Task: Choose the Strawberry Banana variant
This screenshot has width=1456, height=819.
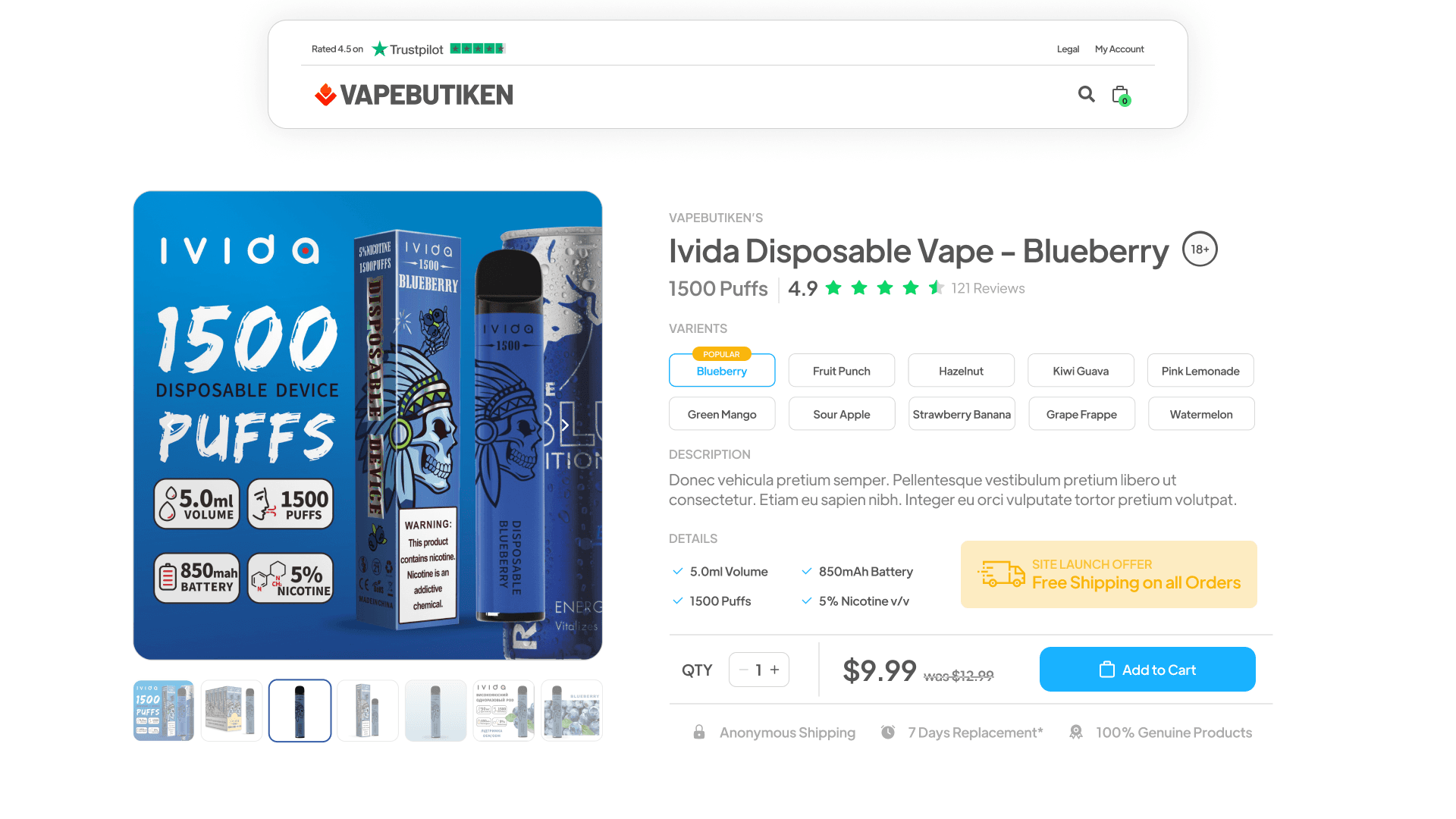Action: (x=962, y=414)
